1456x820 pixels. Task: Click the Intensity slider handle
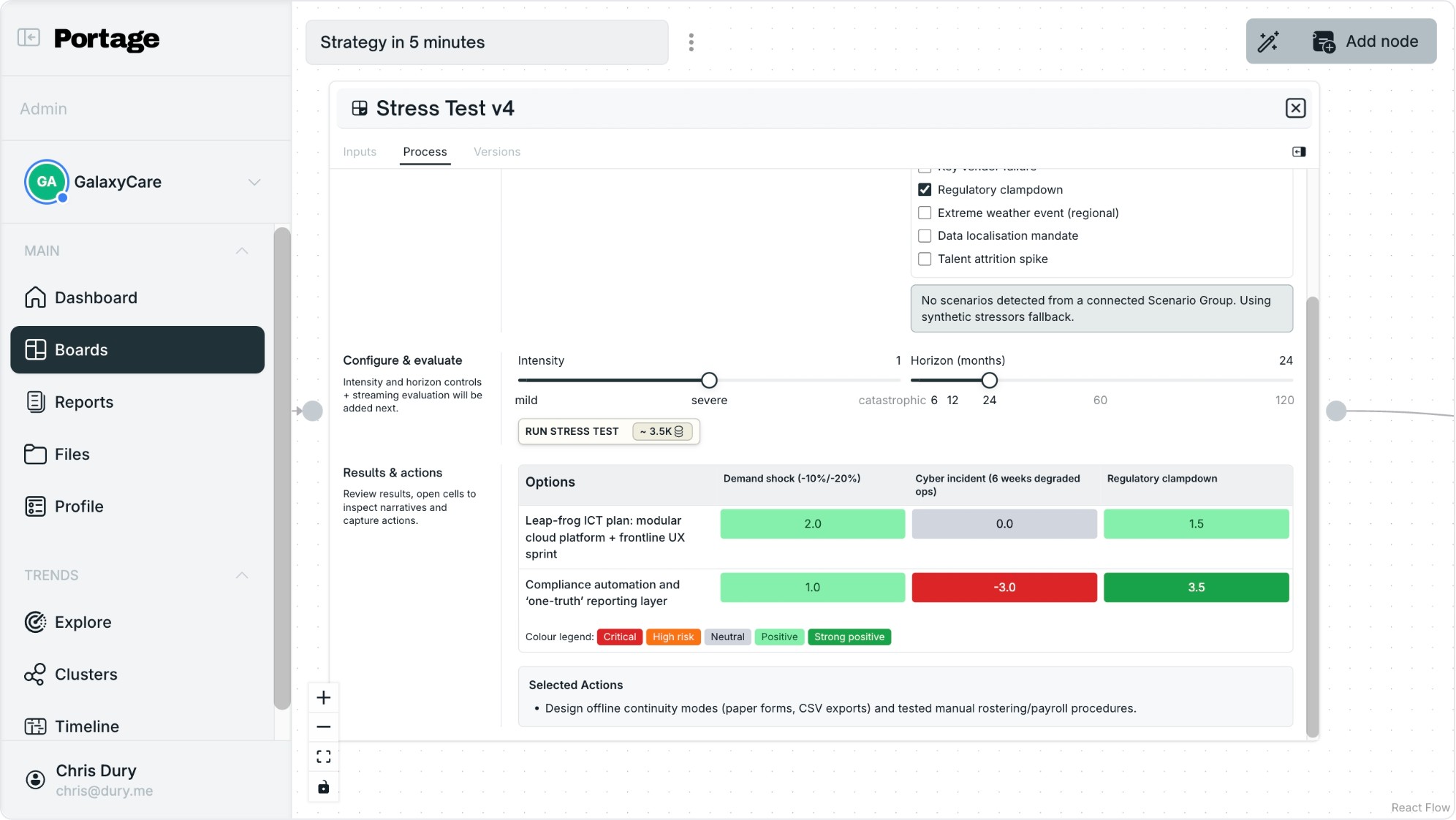tap(709, 381)
